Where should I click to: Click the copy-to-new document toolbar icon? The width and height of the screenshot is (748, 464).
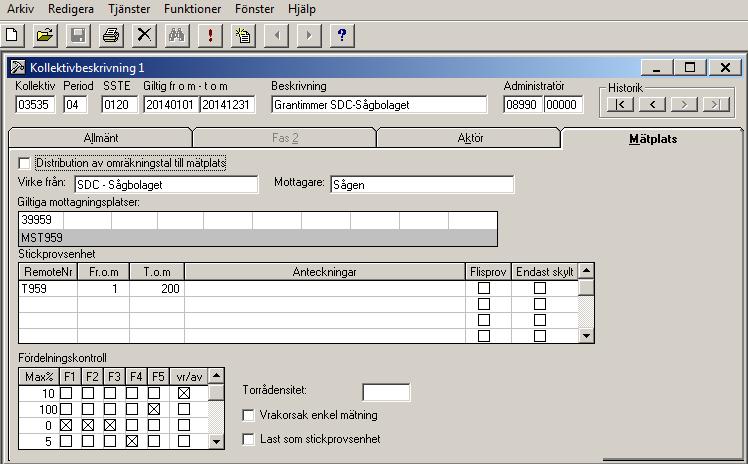[x=243, y=35]
